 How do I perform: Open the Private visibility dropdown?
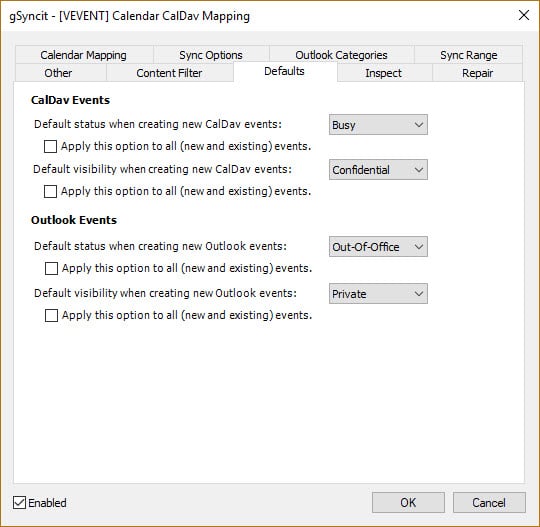[378, 293]
